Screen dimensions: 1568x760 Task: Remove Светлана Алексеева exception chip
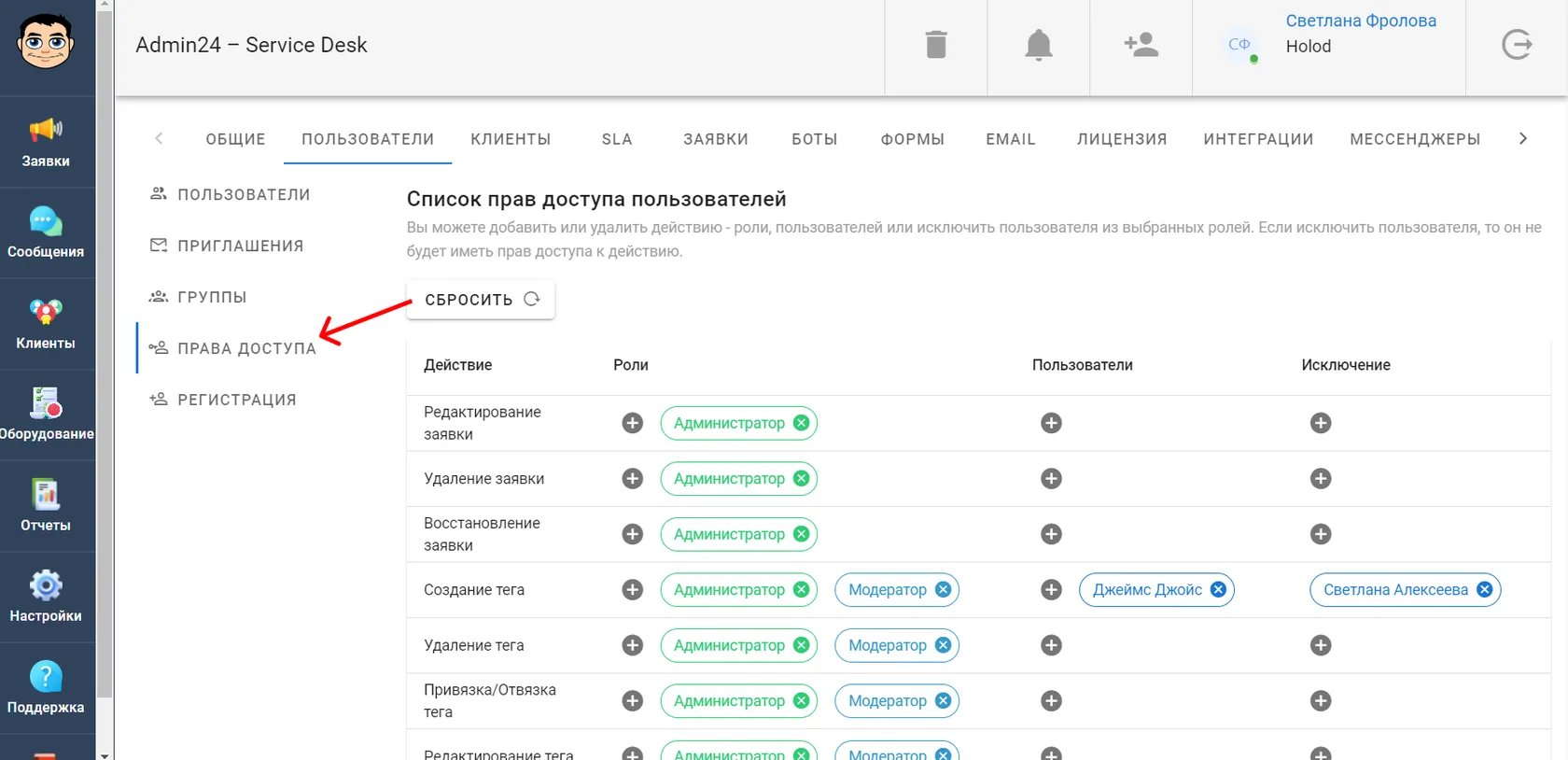[x=1484, y=590]
